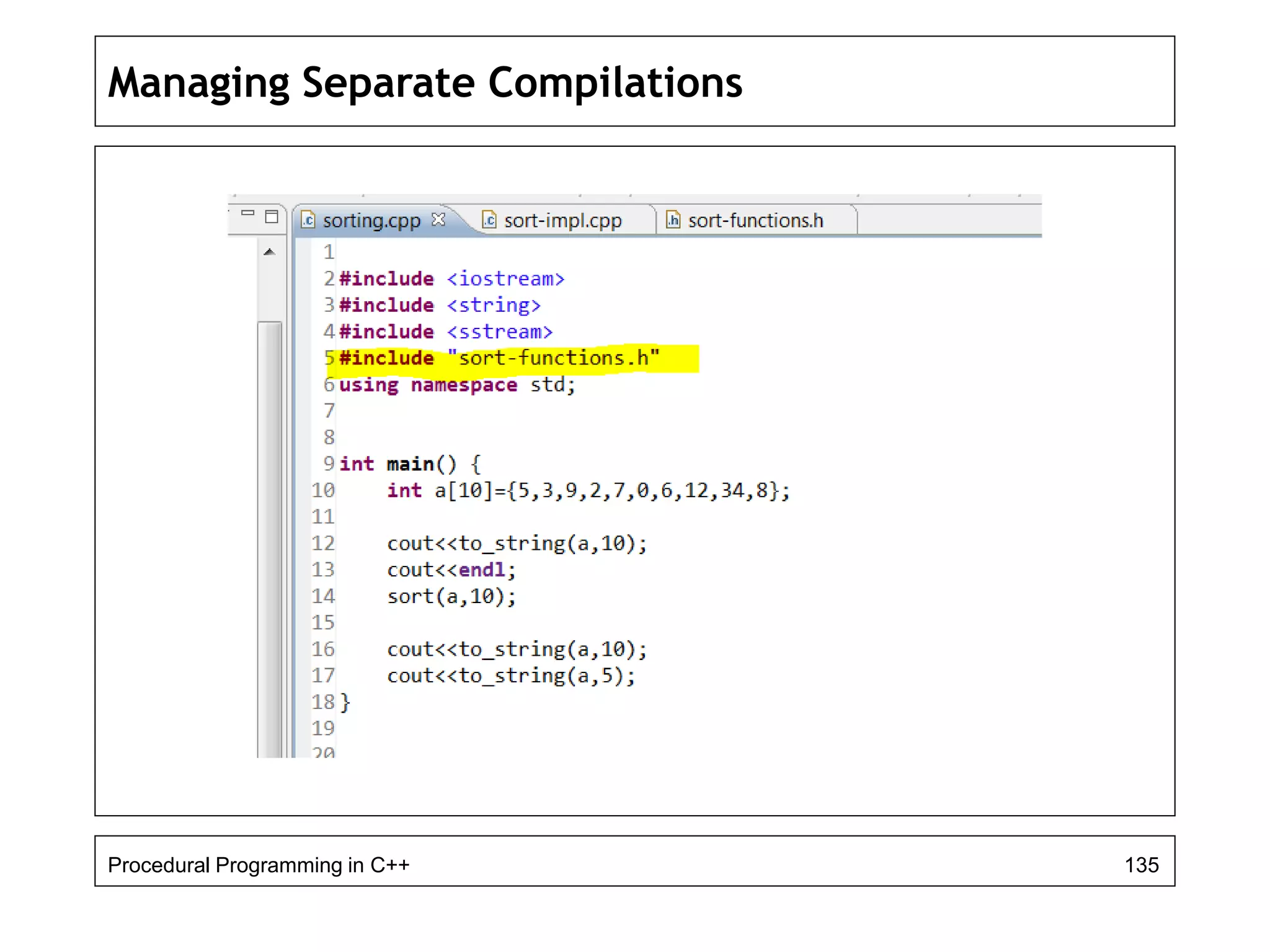Open the sort-functions.h tab
The width and height of the screenshot is (1270, 952).
tap(755, 220)
